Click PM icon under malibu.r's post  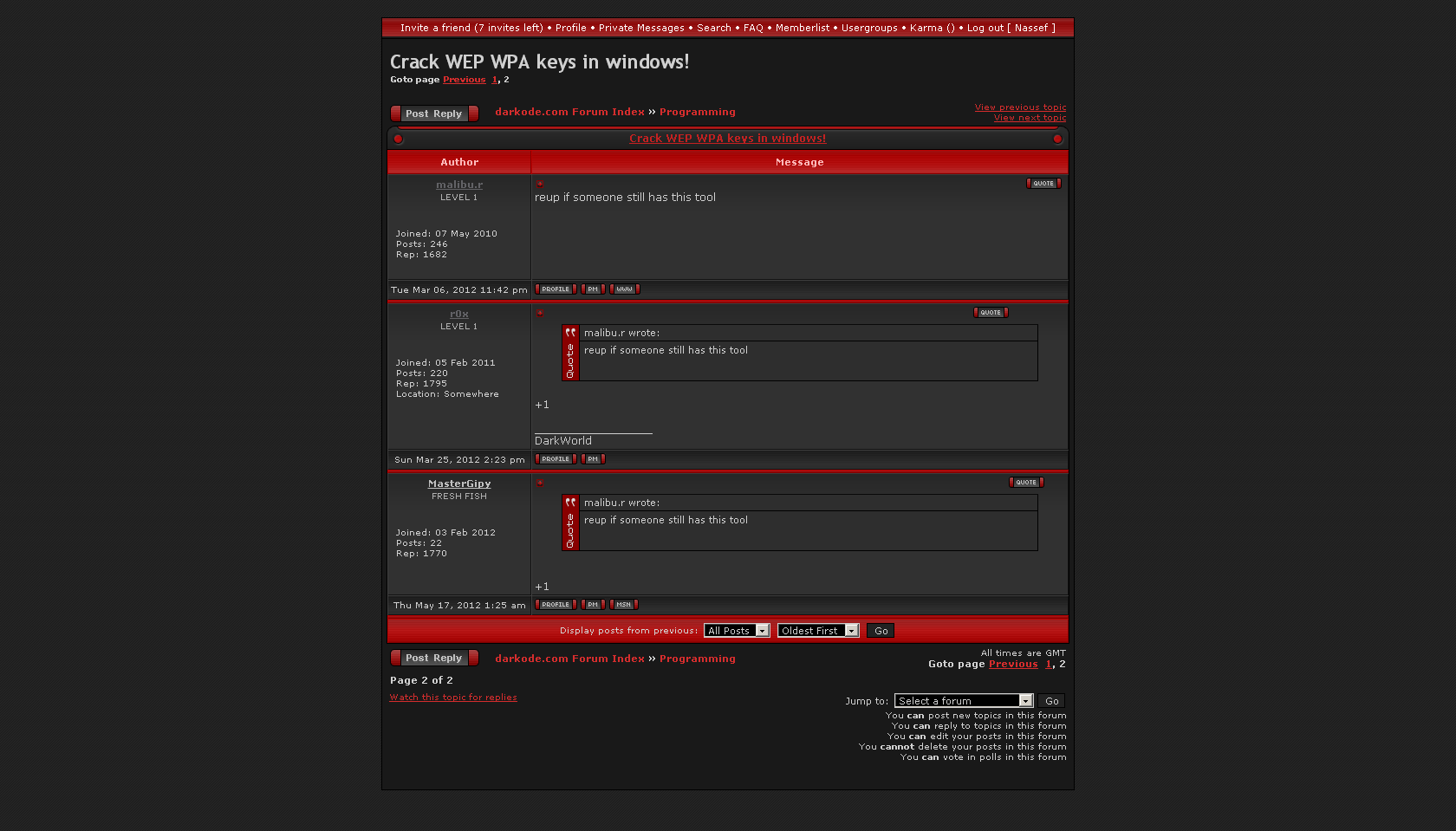(593, 289)
